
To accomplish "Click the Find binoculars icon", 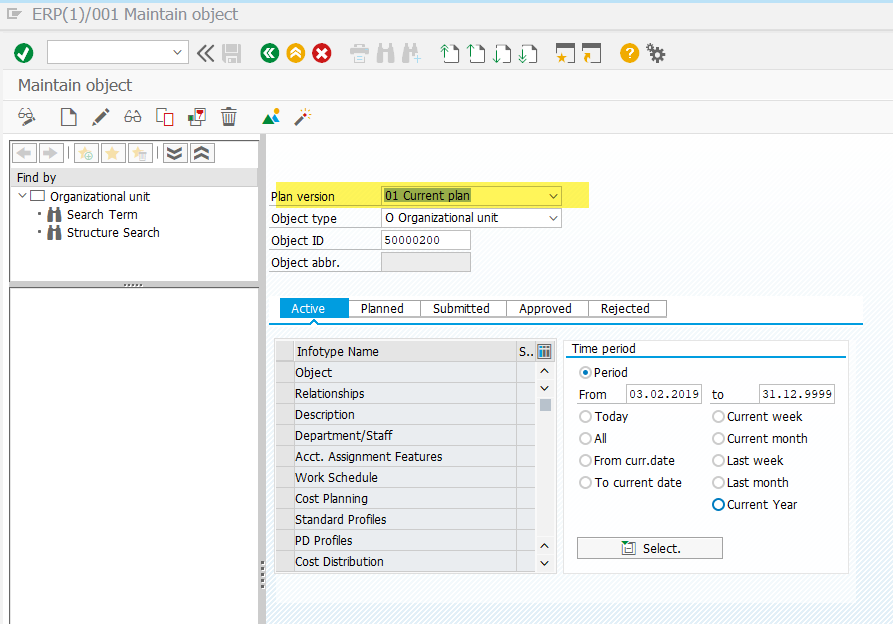I will pyautogui.click(x=386, y=54).
